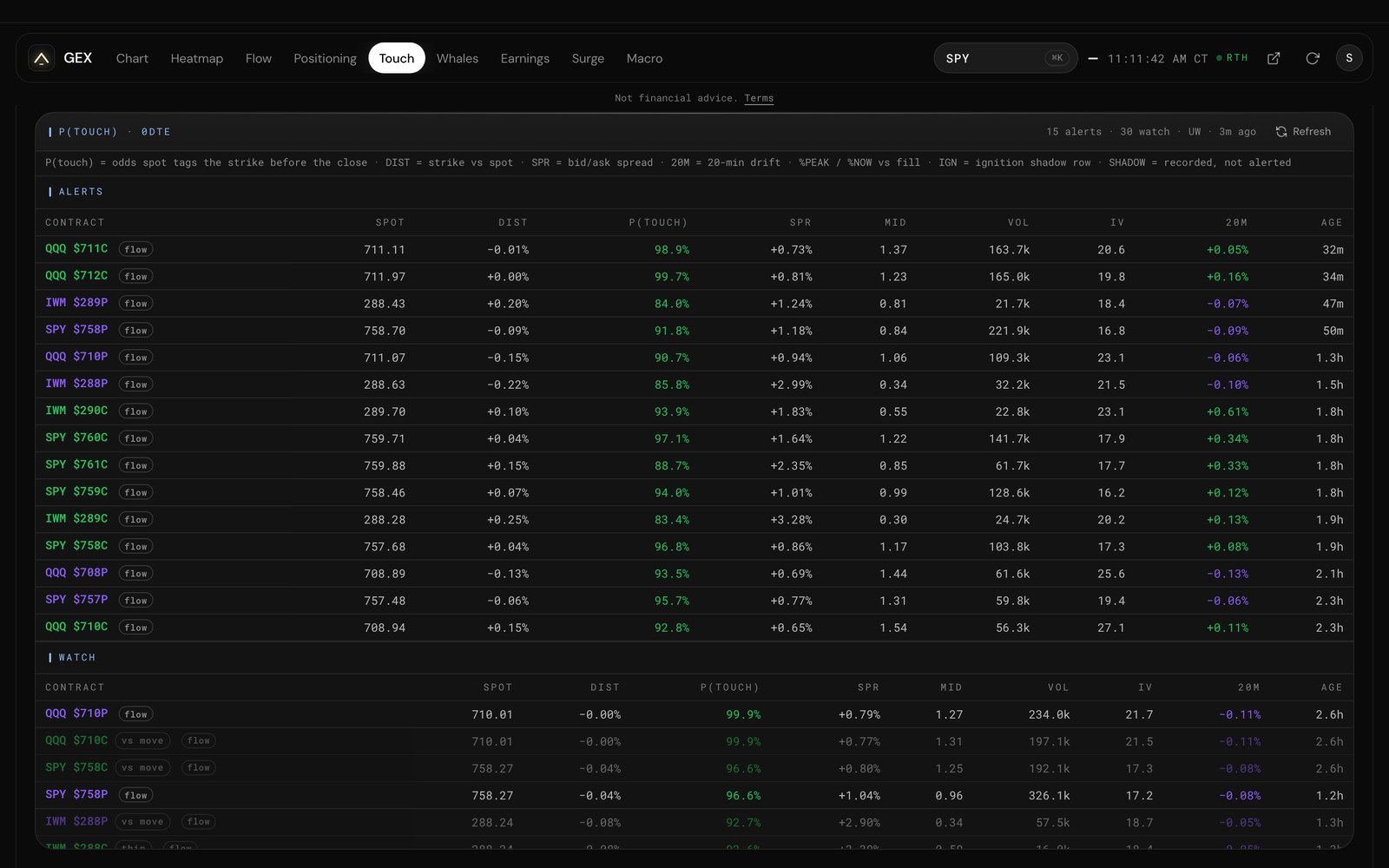Image resolution: width=1389 pixels, height=868 pixels.
Task: Select the IWM $290C contract
Action: click(x=76, y=410)
